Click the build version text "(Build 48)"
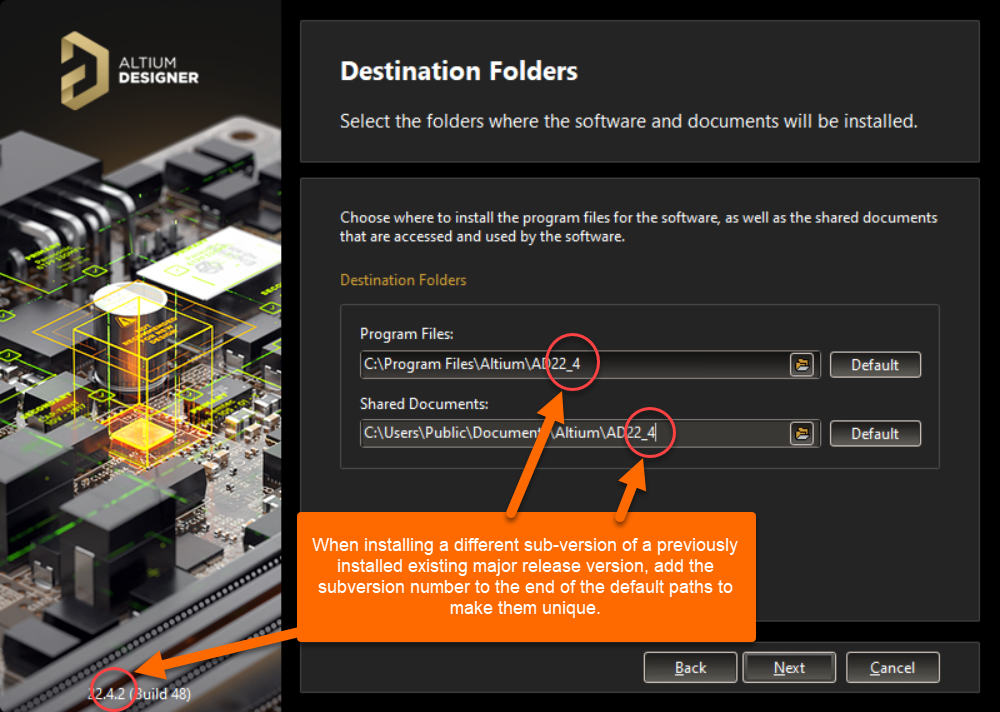 click(x=162, y=693)
